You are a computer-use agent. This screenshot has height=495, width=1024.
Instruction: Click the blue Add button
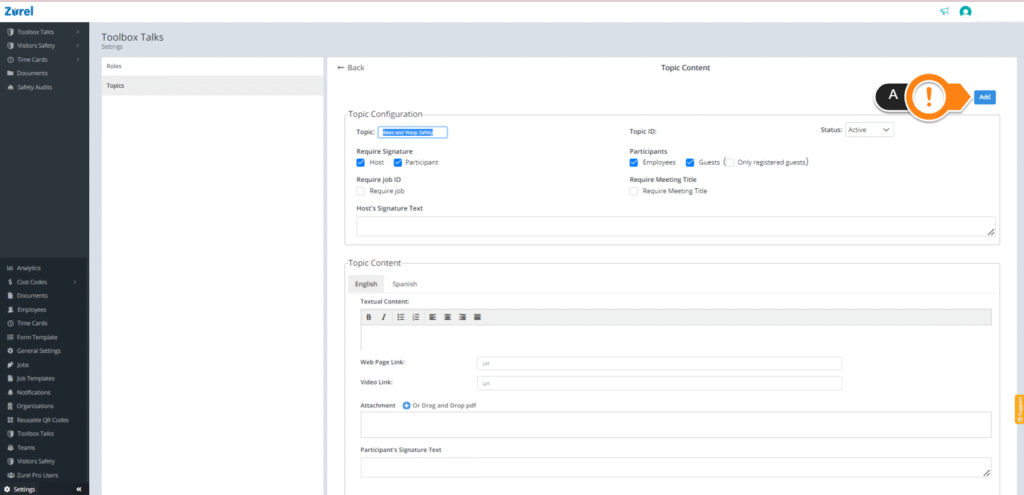(985, 97)
